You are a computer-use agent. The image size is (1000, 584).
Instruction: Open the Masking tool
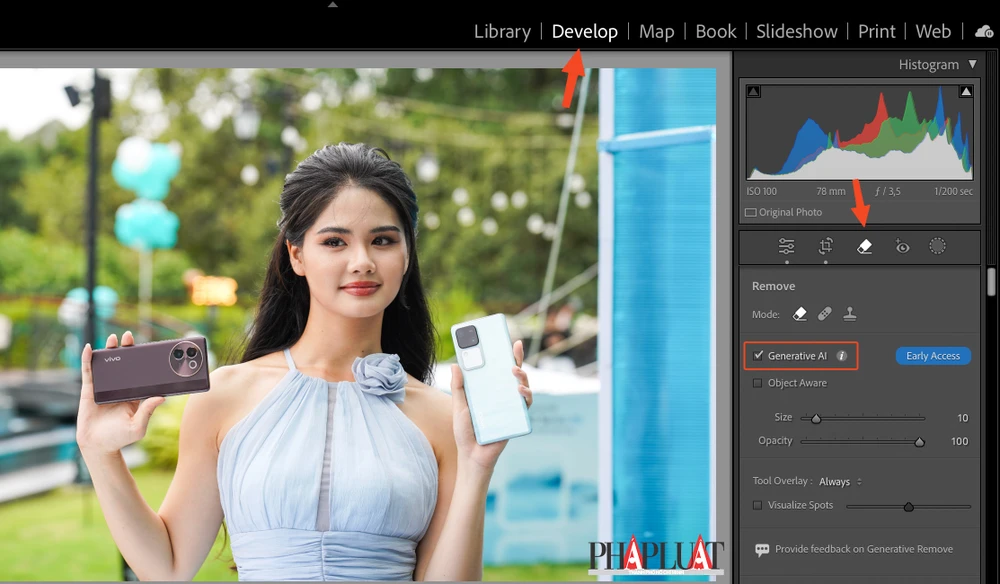937,246
